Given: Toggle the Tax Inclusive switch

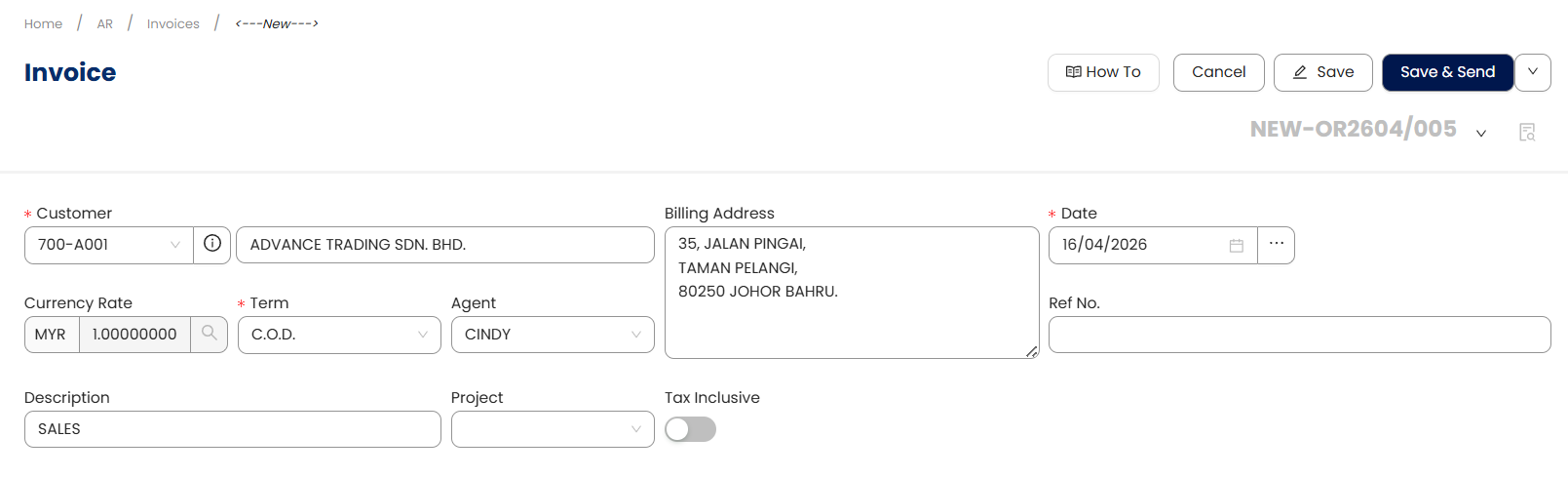Looking at the screenshot, I should point(690,429).
